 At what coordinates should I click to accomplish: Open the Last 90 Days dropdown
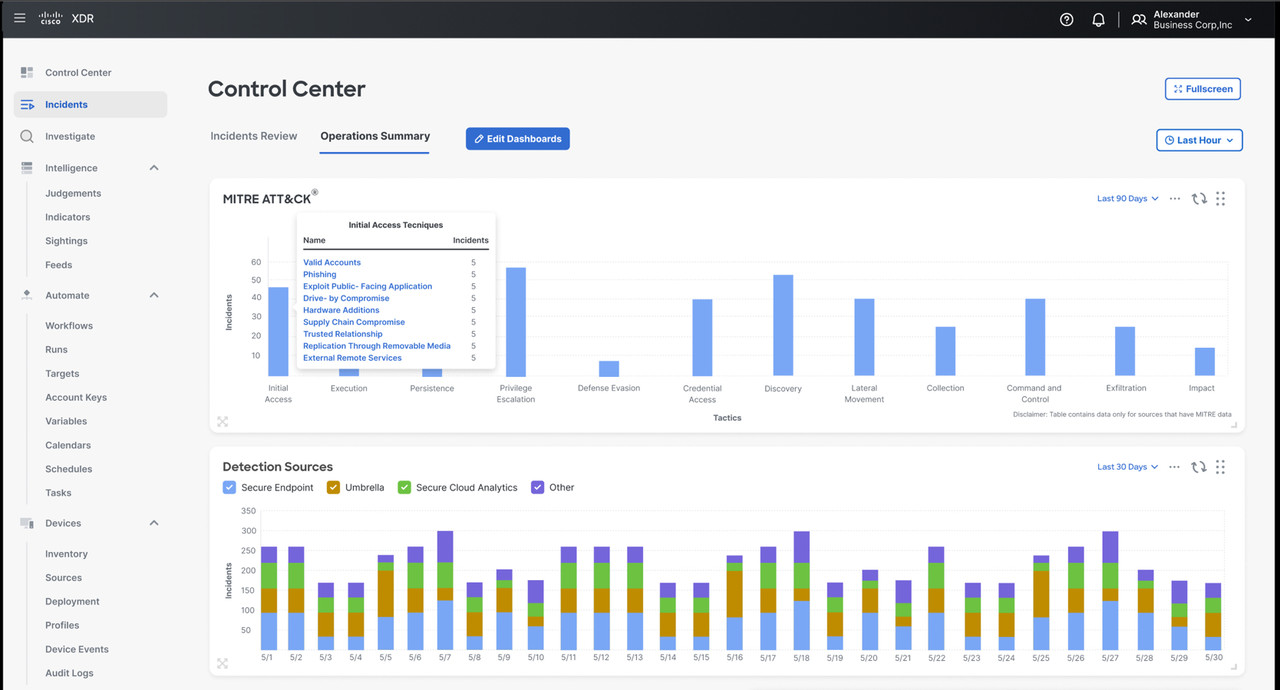coord(1127,199)
